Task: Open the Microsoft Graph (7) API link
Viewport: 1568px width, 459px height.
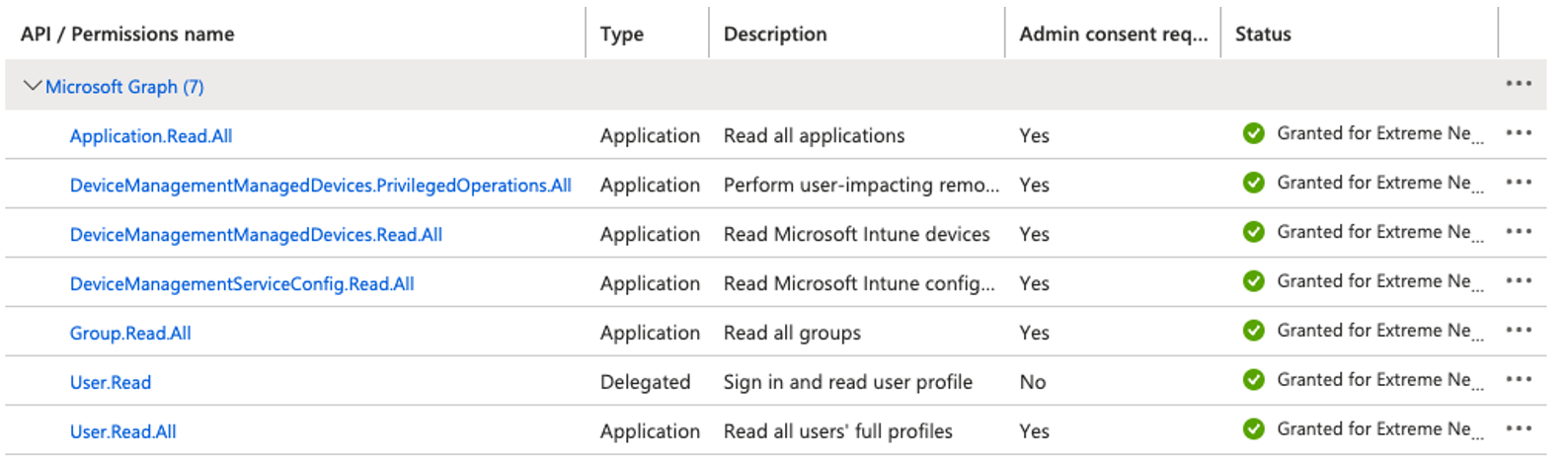Action: point(124,87)
